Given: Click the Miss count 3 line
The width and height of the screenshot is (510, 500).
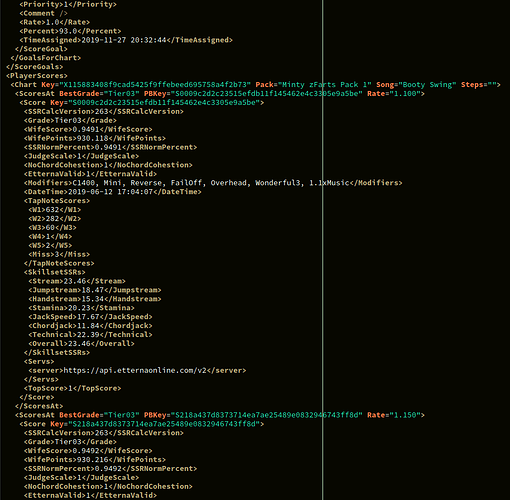Looking at the screenshot, I should (x=59, y=254).
